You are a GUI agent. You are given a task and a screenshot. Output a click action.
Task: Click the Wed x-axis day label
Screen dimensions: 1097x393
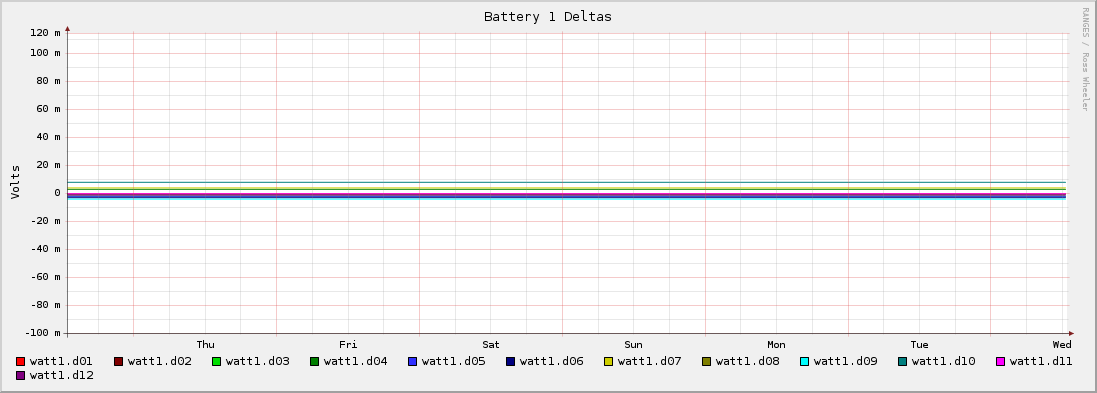(x=1062, y=345)
